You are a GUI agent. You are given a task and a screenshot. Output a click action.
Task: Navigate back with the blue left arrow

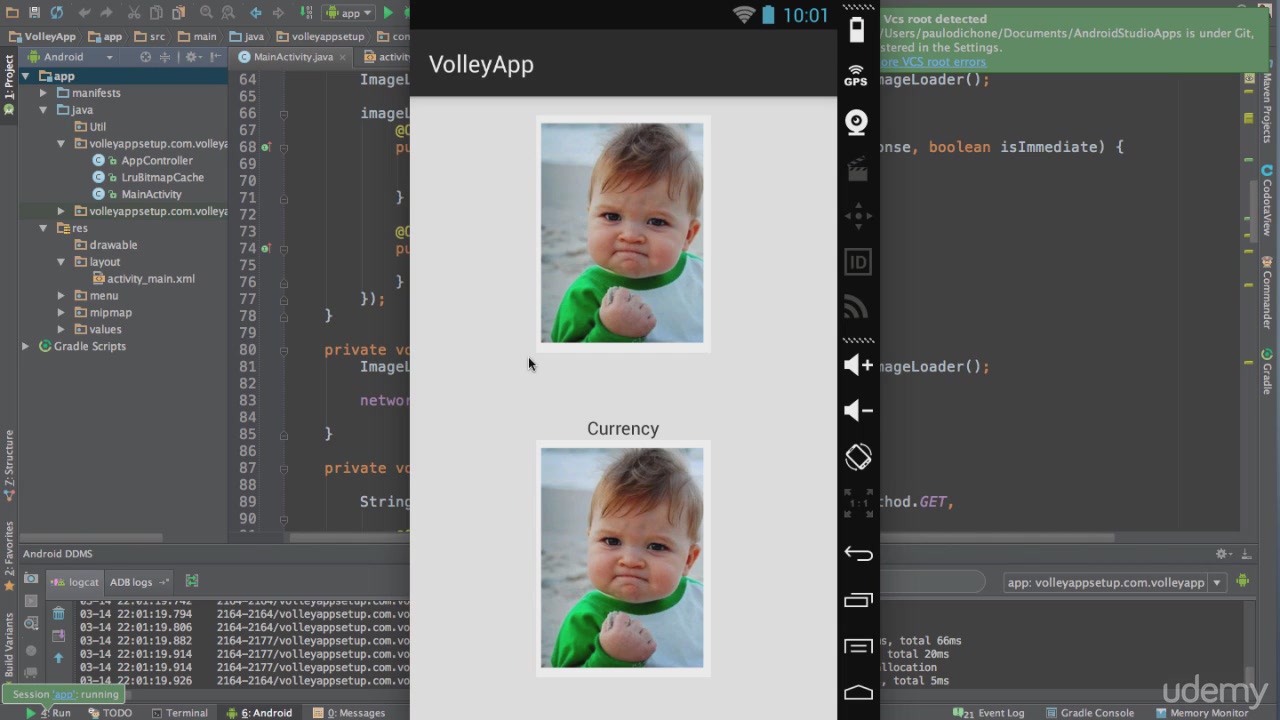point(256,13)
